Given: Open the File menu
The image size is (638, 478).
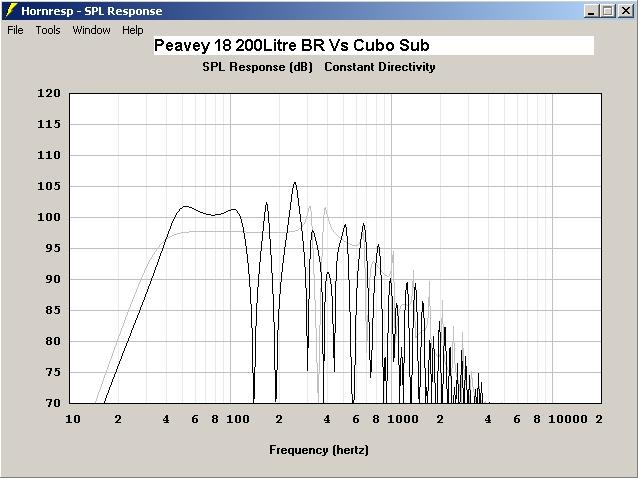Looking at the screenshot, I should point(15,30).
